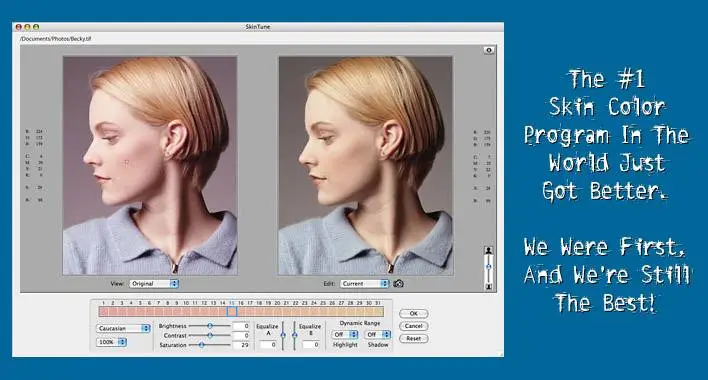Click the camera snapshot icon beside Edit
708x380 pixels.
click(x=398, y=283)
